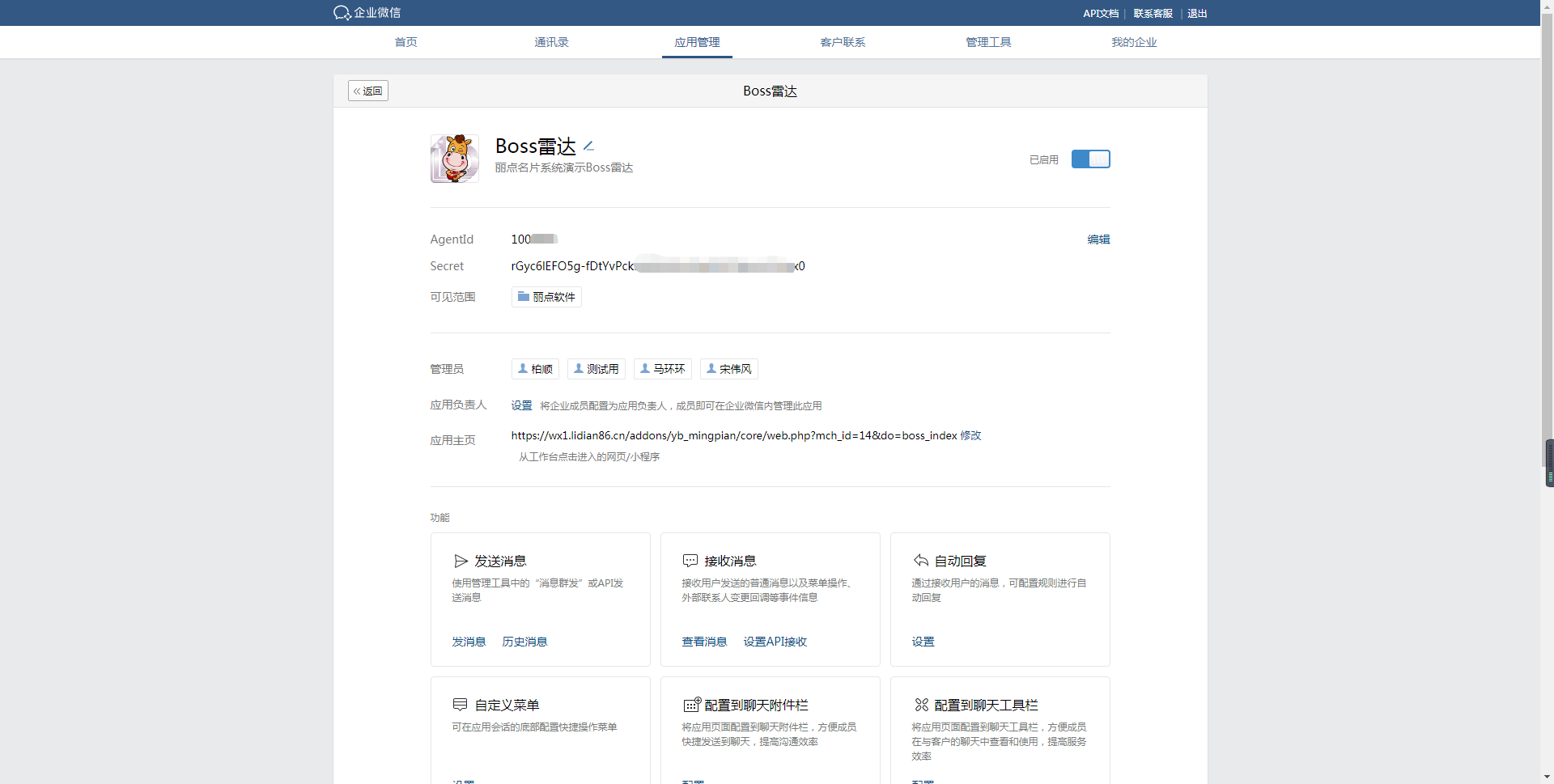Open the API文档 link
The height and width of the screenshot is (784, 1554).
tap(1101, 13)
